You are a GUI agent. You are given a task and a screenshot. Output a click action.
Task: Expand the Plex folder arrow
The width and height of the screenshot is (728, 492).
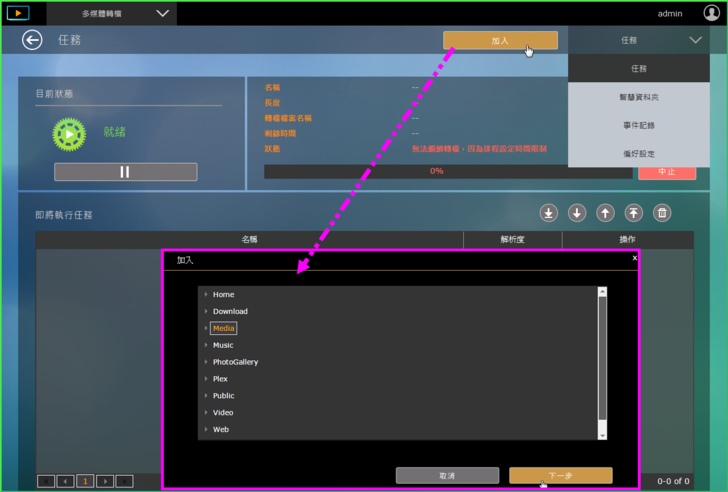206,379
